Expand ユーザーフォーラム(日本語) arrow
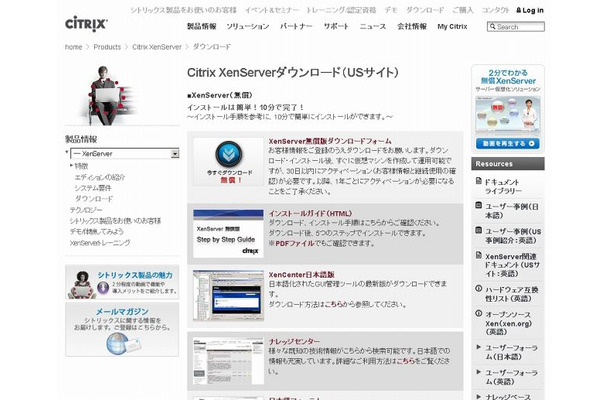The image size is (610, 400). [x=479, y=347]
